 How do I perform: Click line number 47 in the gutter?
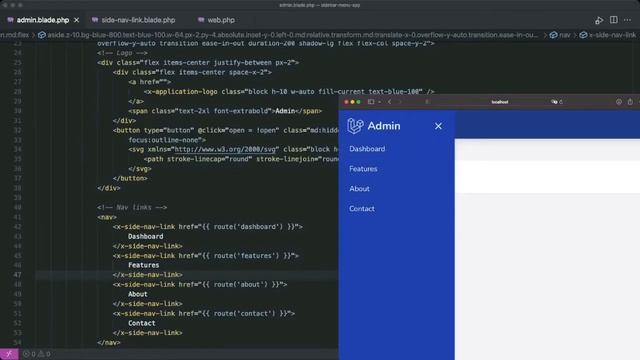click(17, 275)
